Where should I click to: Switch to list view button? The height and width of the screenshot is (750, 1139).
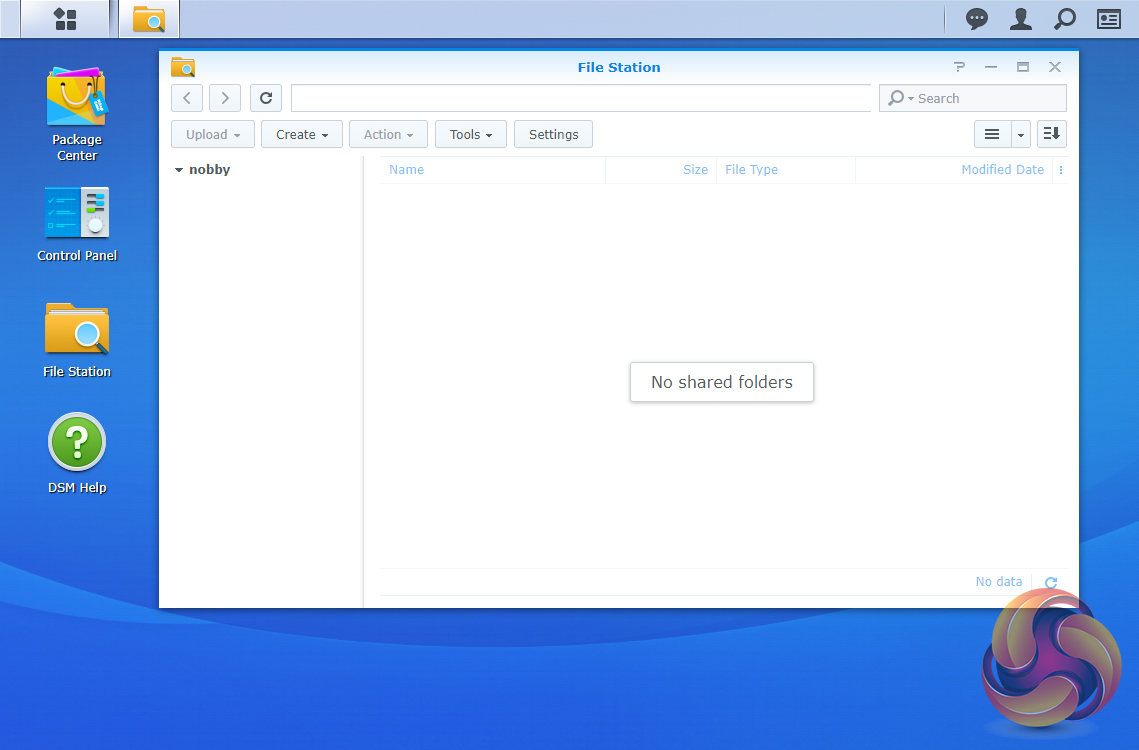pyautogui.click(x=992, y=134)
